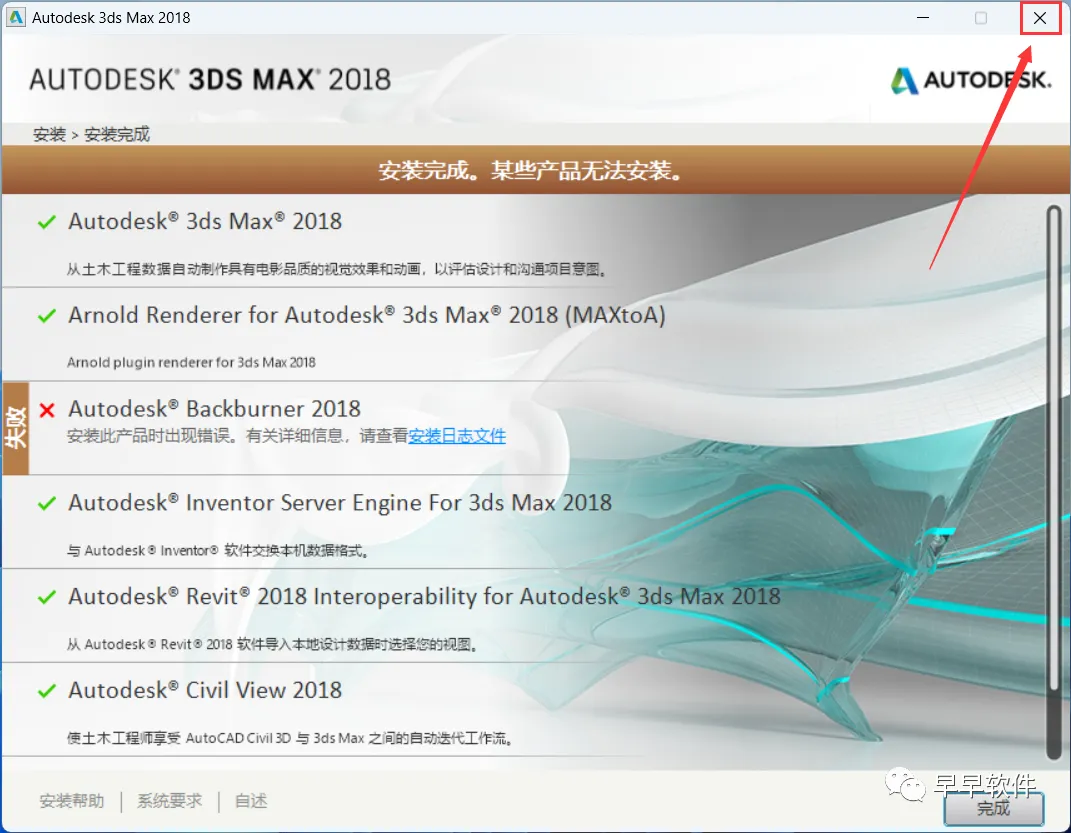Click the green check beside Arnold Renderer
Image resolution: width=1071 pixels, height=833 pixels.
pos(46,316)
